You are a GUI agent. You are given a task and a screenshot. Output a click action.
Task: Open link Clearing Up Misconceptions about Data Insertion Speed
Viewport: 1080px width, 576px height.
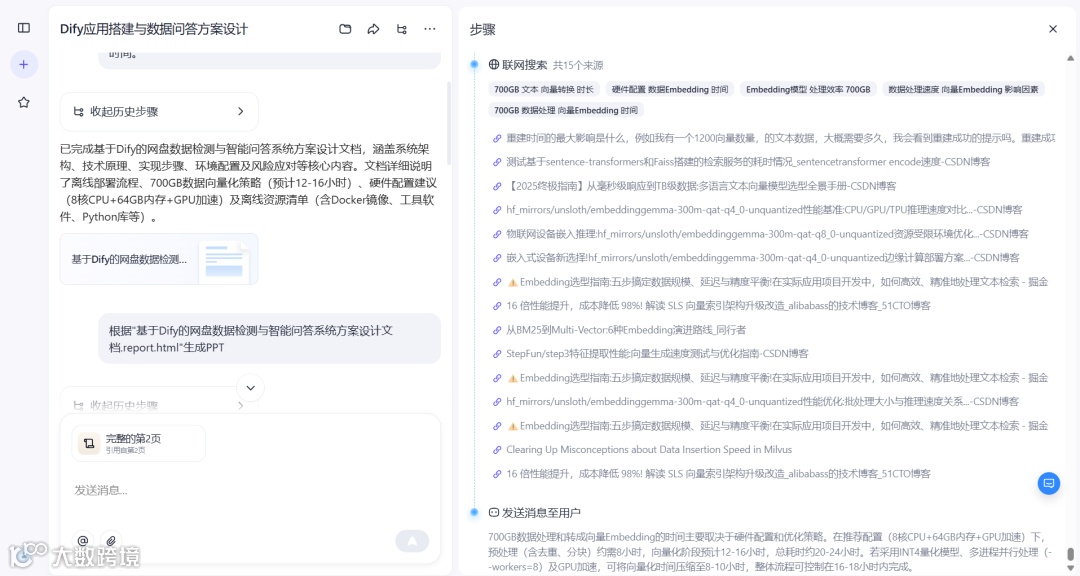[649, 449]
